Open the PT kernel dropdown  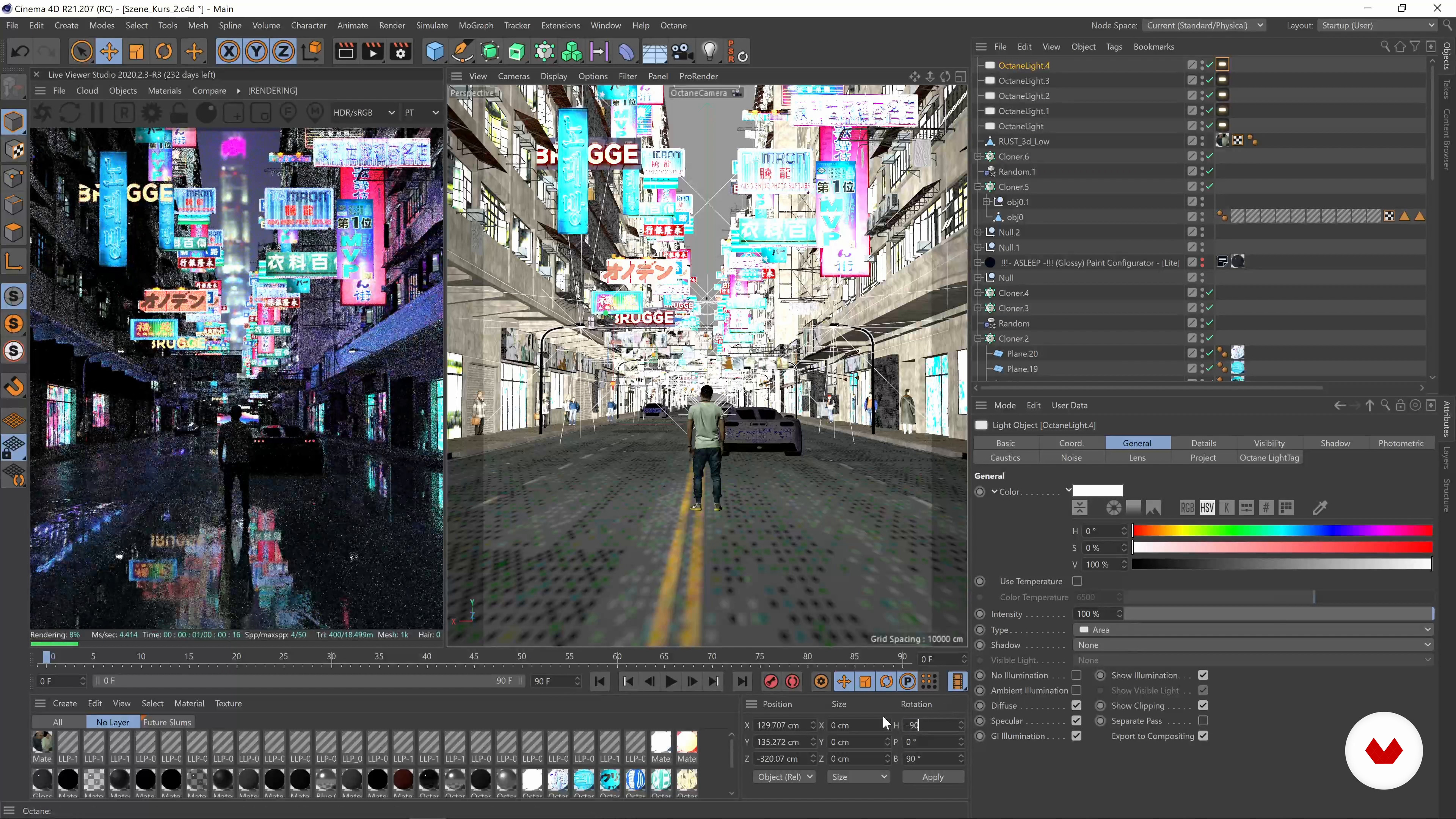[421, 113]
